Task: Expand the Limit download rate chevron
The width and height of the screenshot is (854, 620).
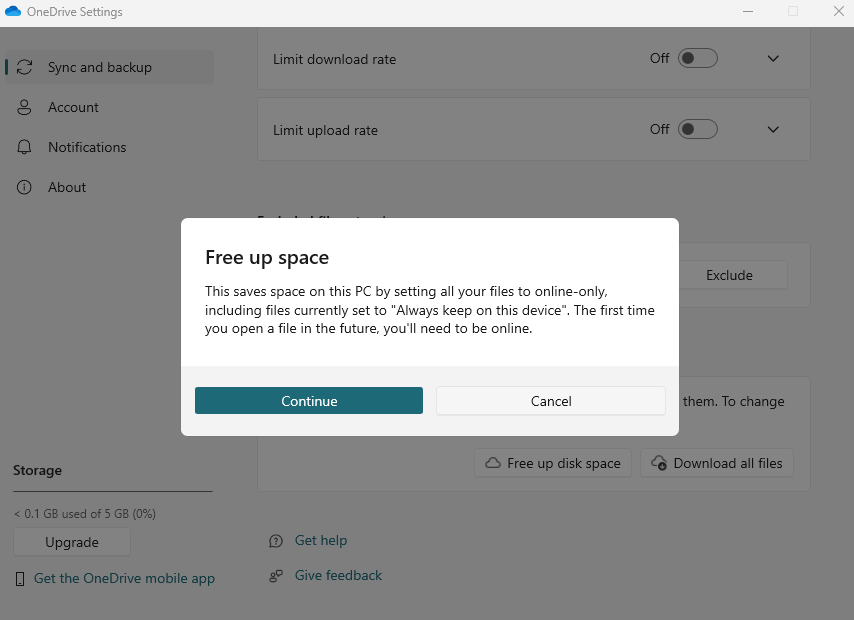Action: 772,58
